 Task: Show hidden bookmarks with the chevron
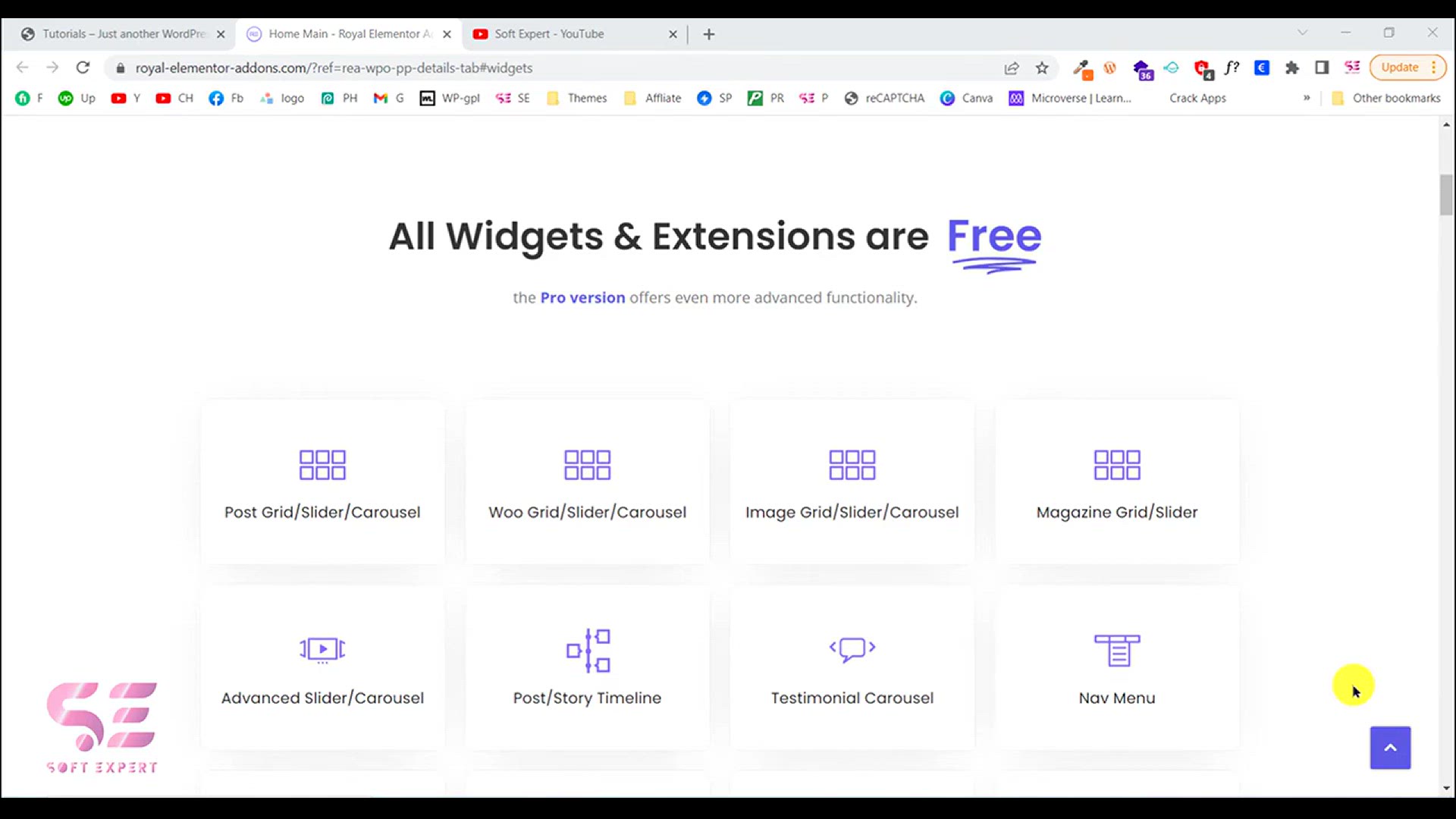[x=1307, y=98]
